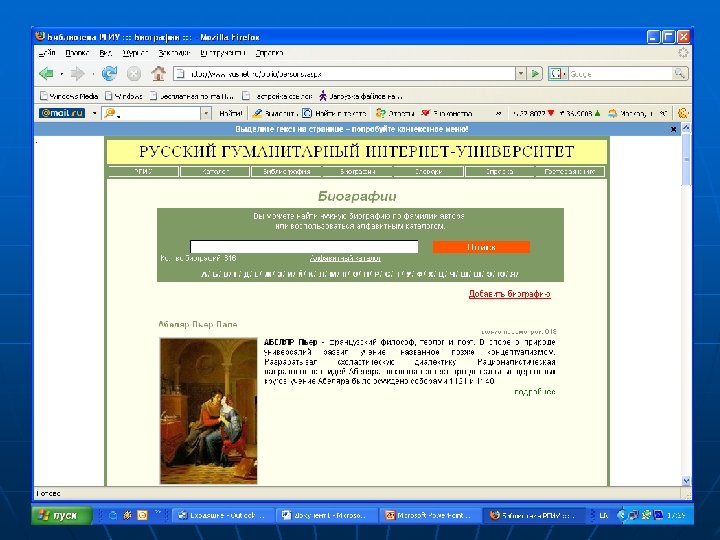Open the Windows 'пуск' Start button
The height and width of the screenshot is (540, 720).
62,515
